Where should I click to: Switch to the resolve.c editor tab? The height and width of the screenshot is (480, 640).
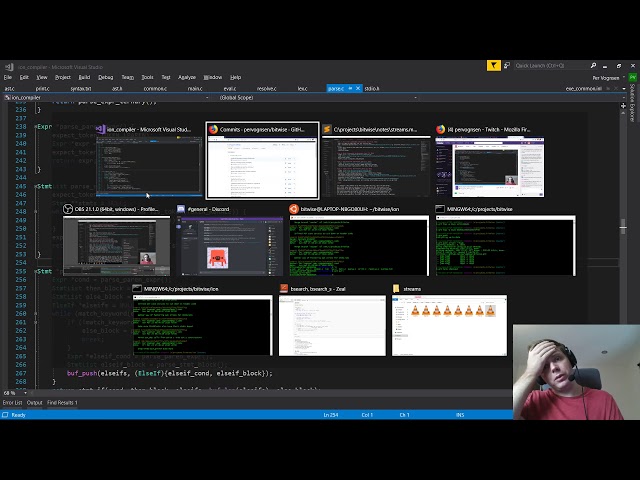tap(267, 88)
